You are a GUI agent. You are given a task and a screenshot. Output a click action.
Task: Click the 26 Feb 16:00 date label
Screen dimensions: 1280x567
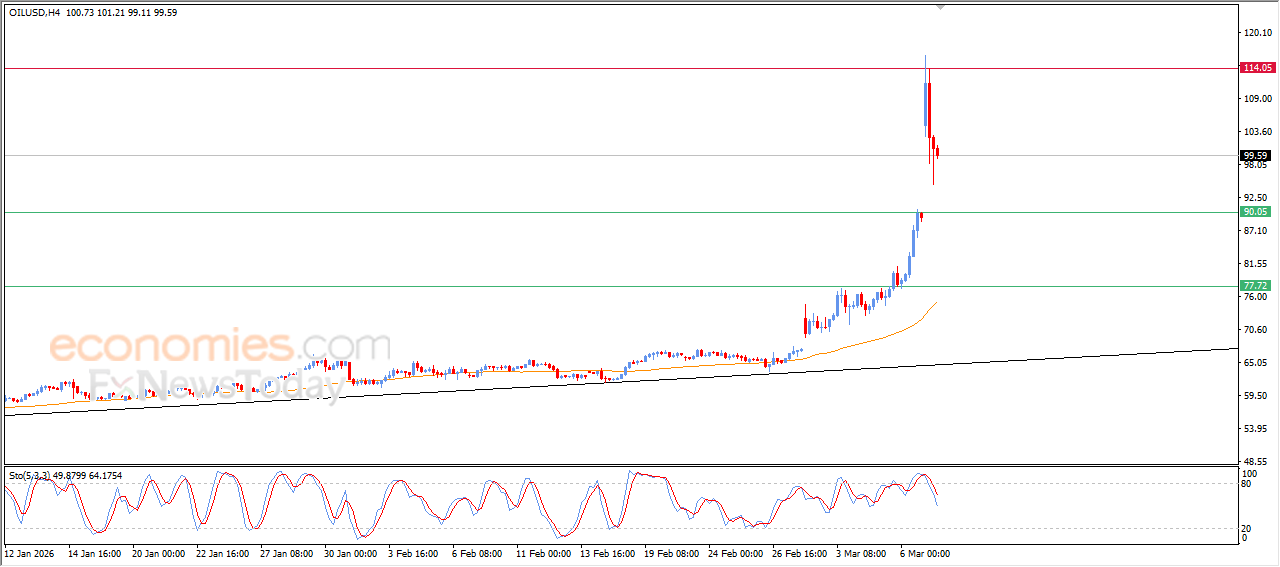tap(798, 553)
